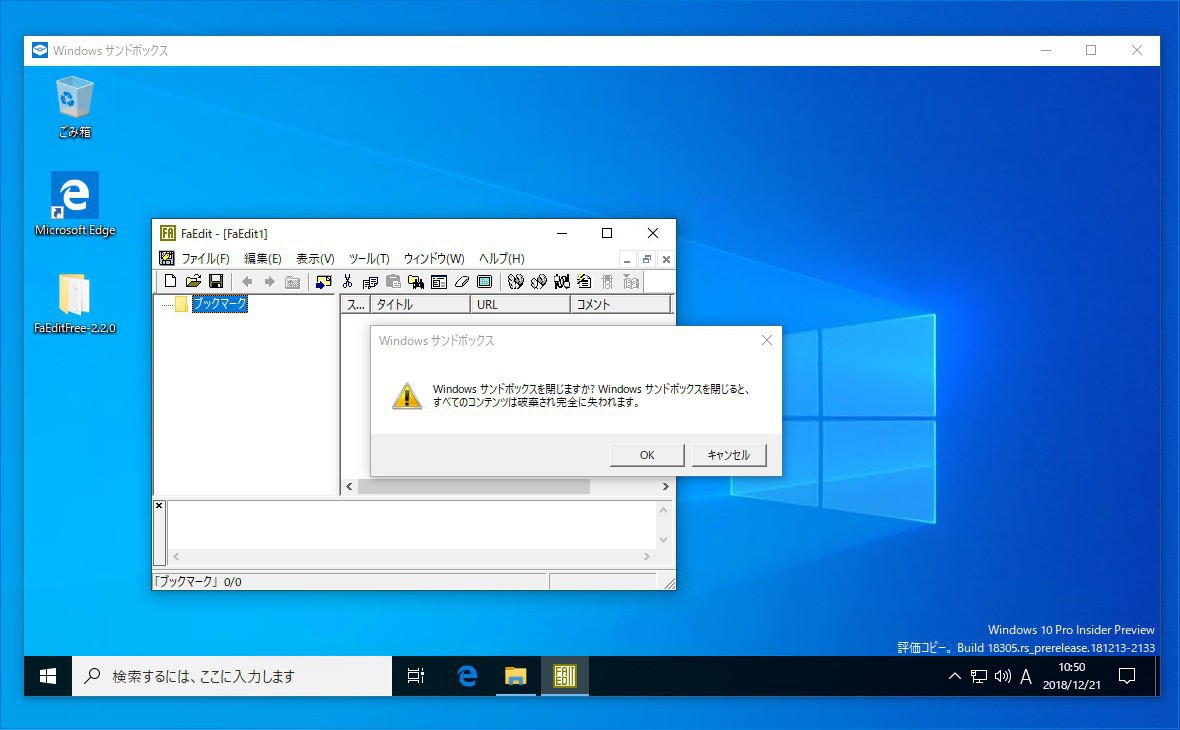Open the Windows Start menu
This screenshot has height=730, width=1180.
point(48,676)
